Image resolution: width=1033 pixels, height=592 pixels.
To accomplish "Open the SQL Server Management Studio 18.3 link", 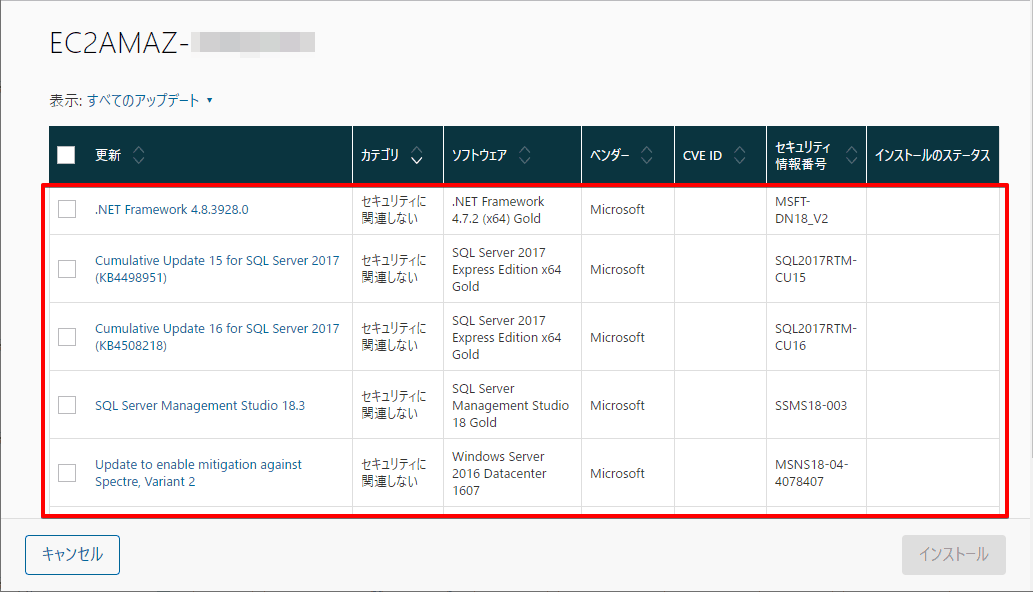I will point(200,406).
